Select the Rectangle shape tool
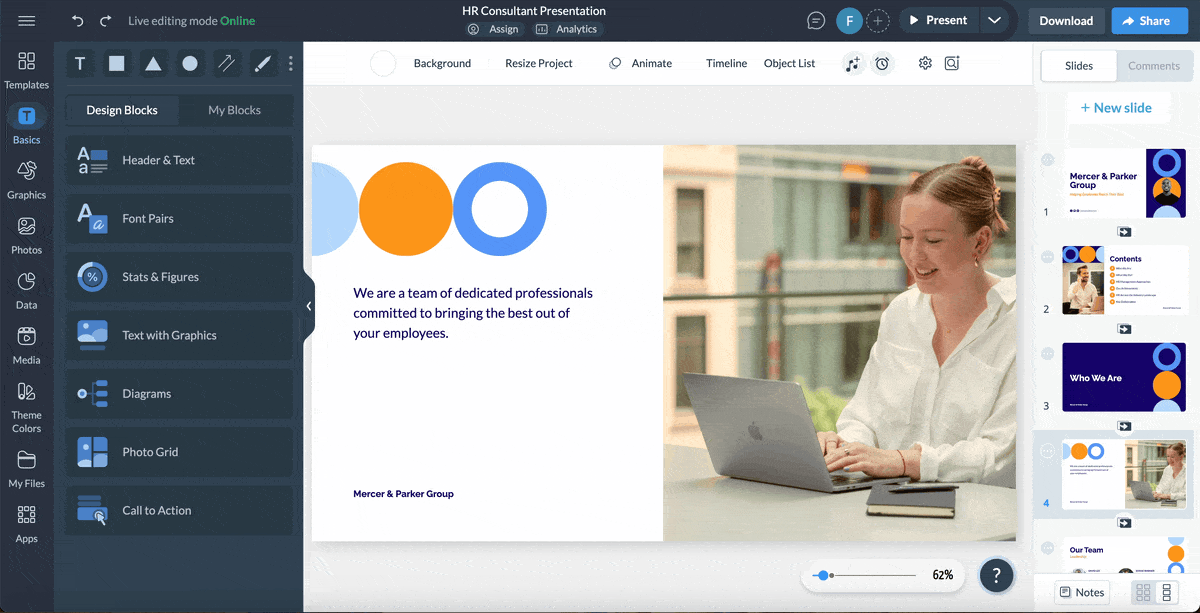This screenshot has height=613, width=1200. [x=116, y=63]
